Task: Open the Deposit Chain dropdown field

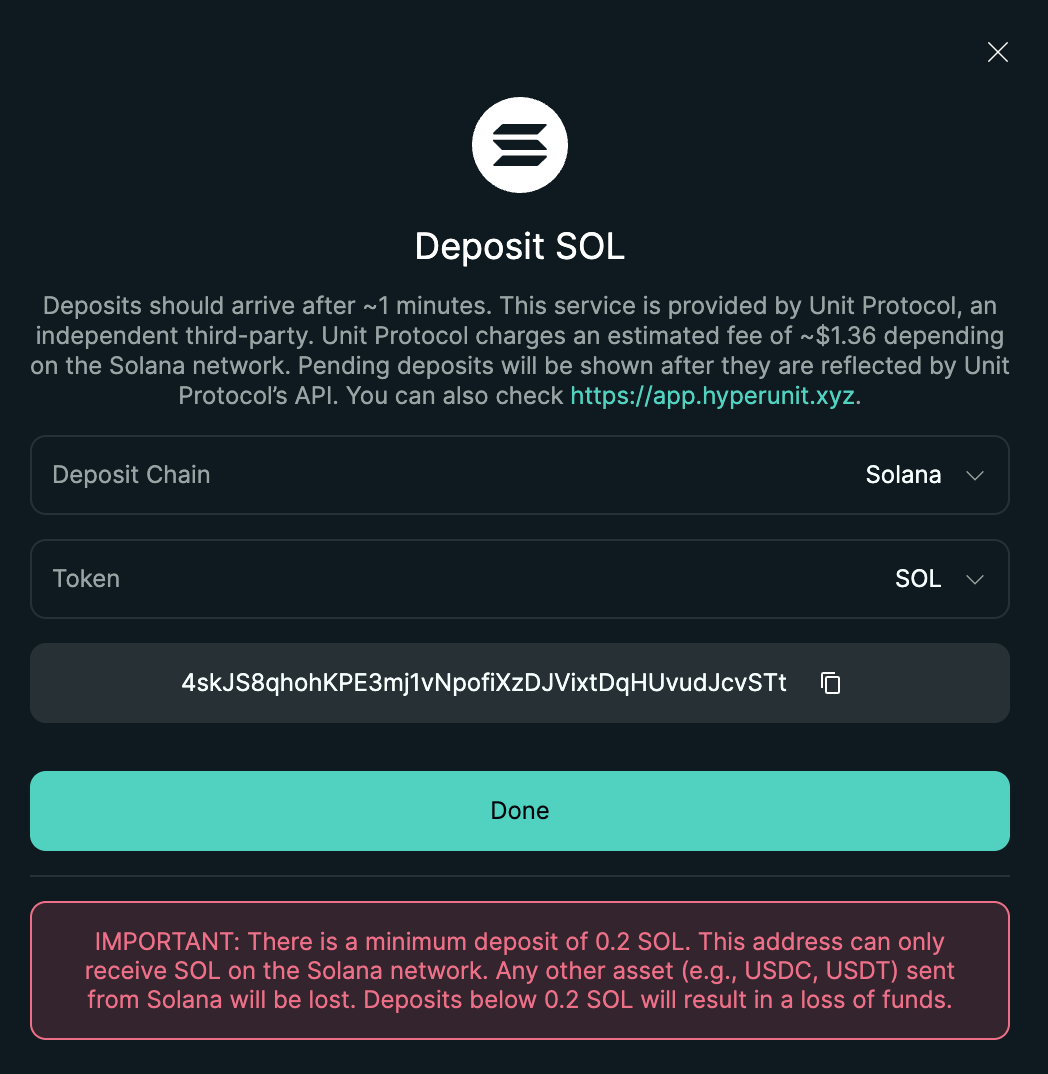Action: [519, 475]
